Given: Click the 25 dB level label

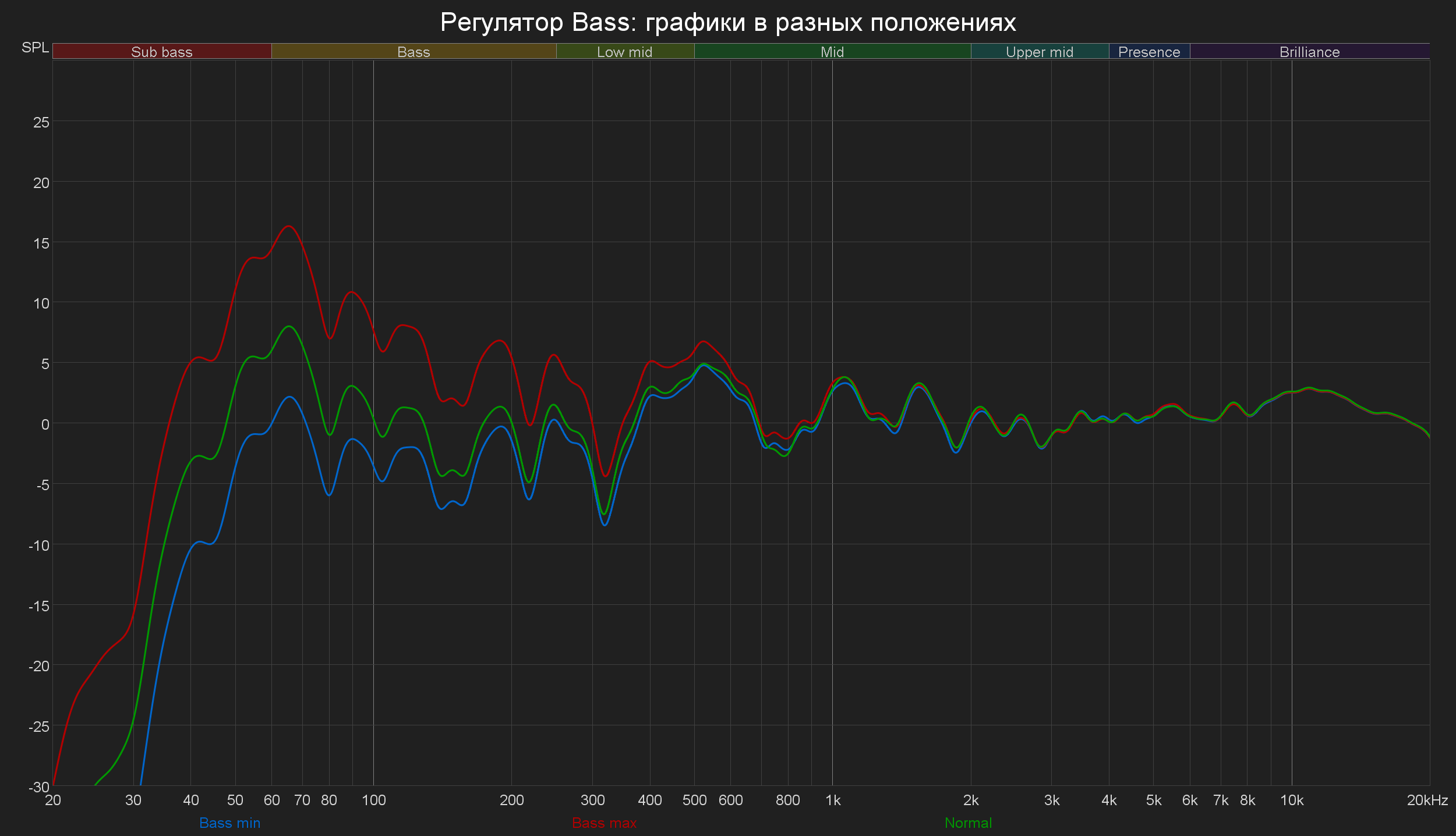Looking at the screenshot, I should click(x=41, y=122).
